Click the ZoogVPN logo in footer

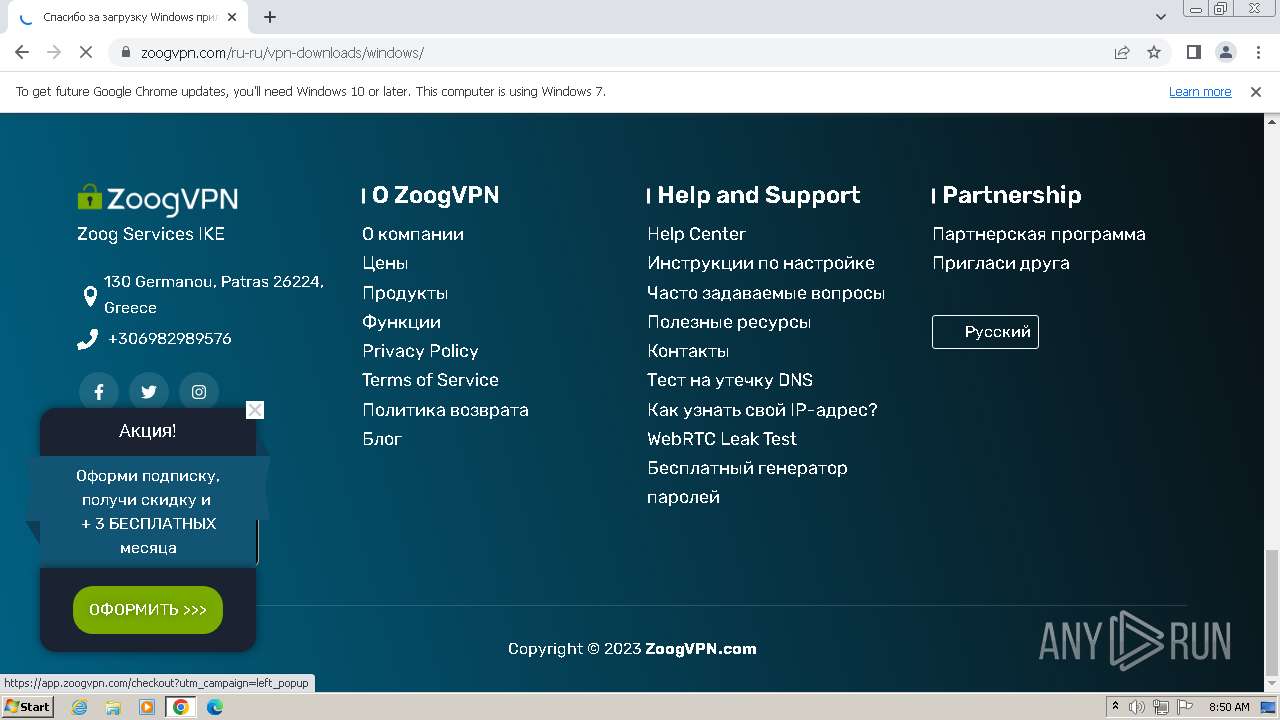[158, 199]
